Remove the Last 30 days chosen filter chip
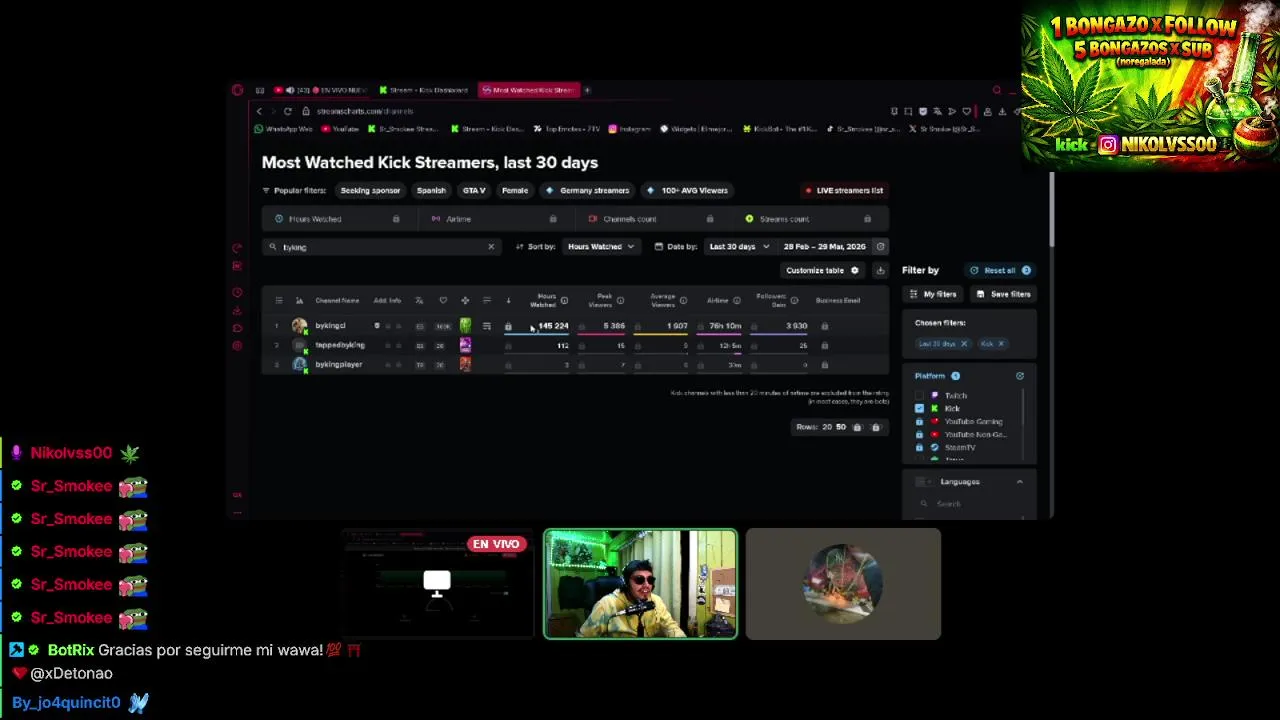Image resolution: width=1280 pixels, height=720 pixels. [964, 344]
